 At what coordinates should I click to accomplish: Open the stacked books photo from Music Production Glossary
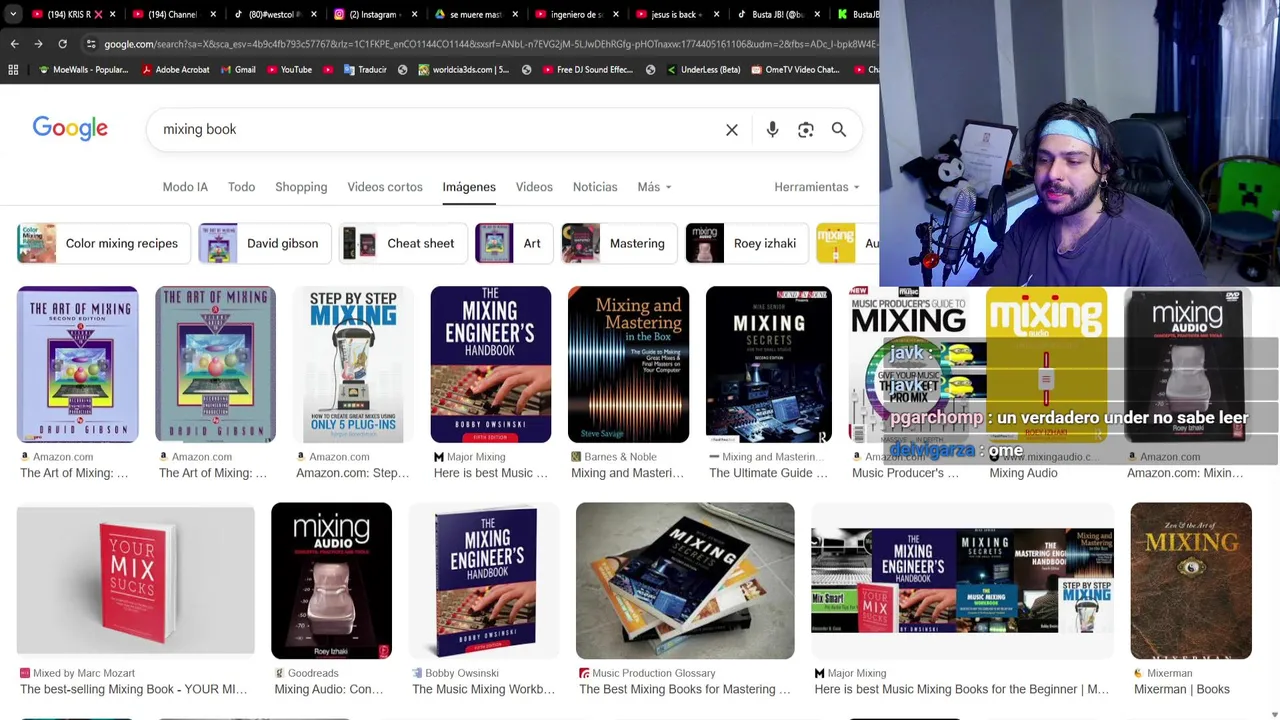(685, 581)
